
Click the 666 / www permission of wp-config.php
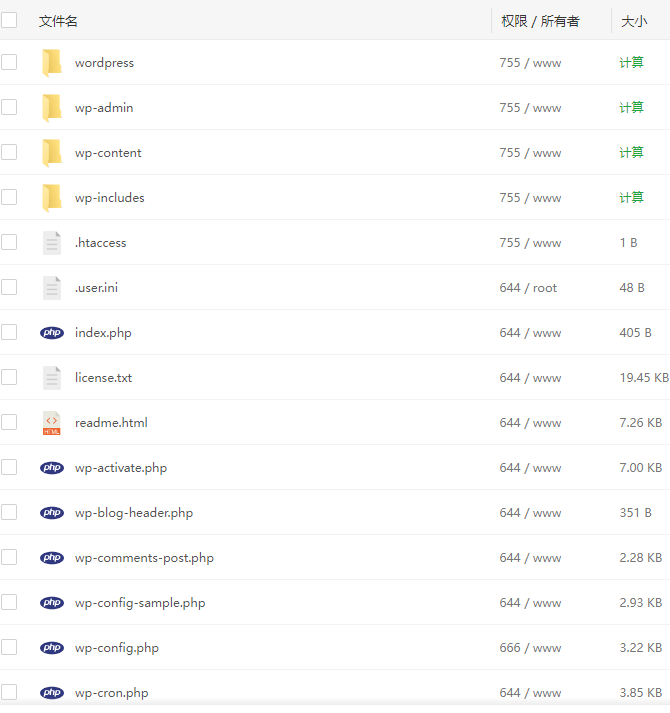click(530, 648)
